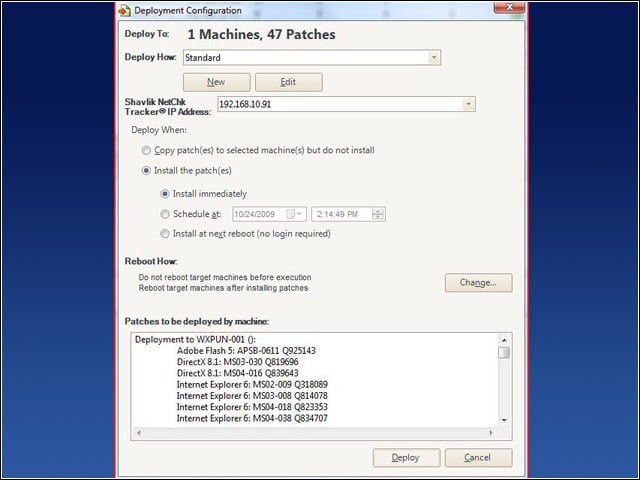Image resolution: width=640 pixels, height=480 pixels.
Task: Click the Deploy button
Action: (x=406, y=458)
